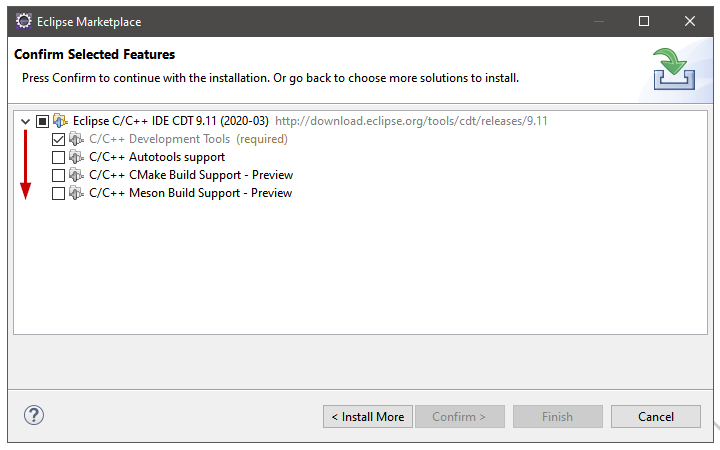This screenshot has width=720, height=450.
Task: Click the help question mark icon
Action: tap(34, 415)
